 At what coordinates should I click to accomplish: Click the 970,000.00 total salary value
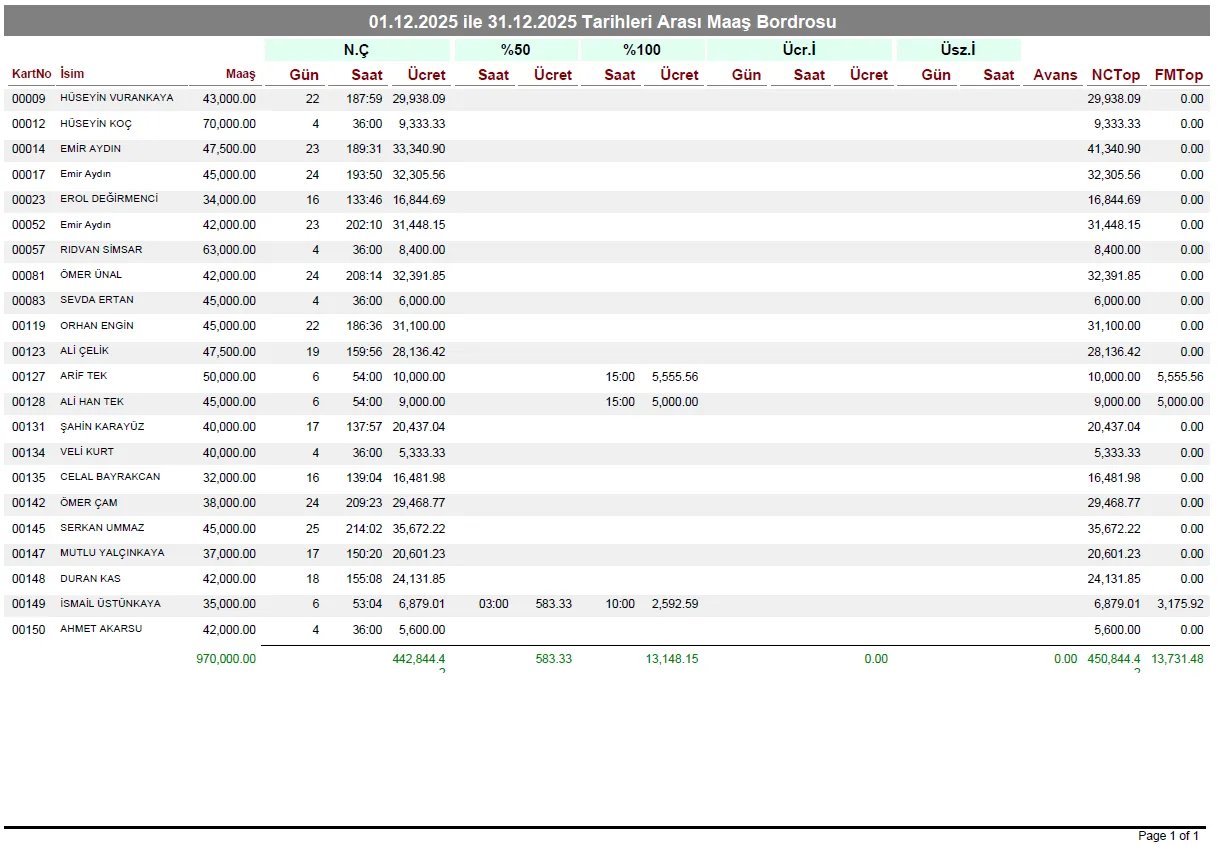(226, 659)
